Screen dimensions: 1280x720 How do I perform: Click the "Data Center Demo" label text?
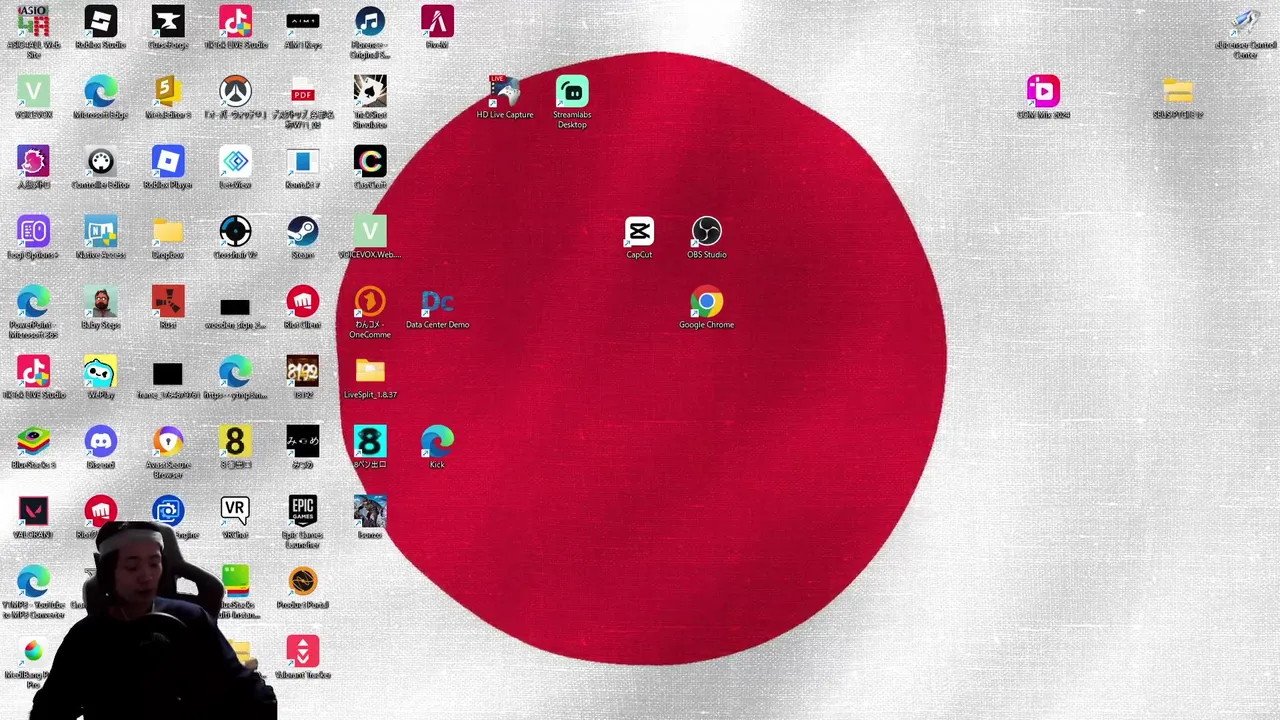pyautogui.click(x=437, y=325)
